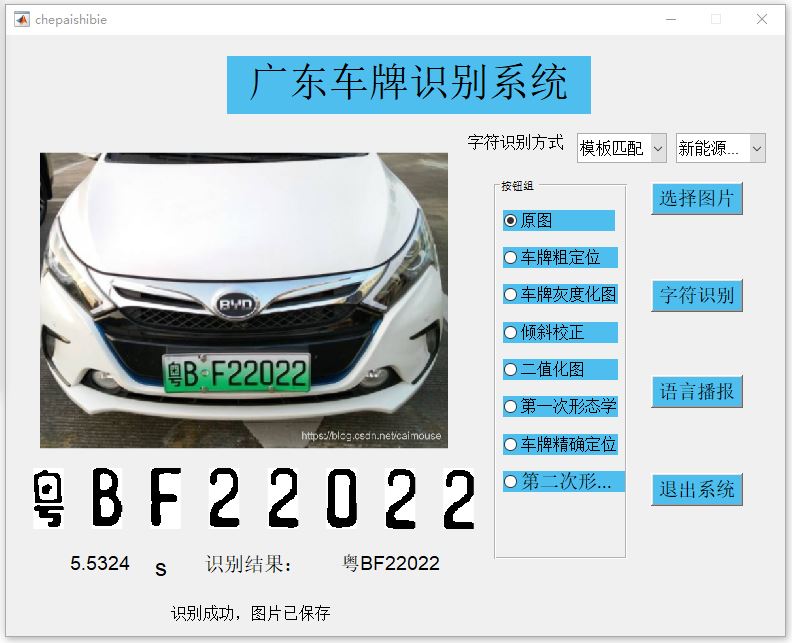Image resolution: width=792 pixels, height=643 pixels.
Task: Click the segmented 0 digit image
Action: point(341,498)
